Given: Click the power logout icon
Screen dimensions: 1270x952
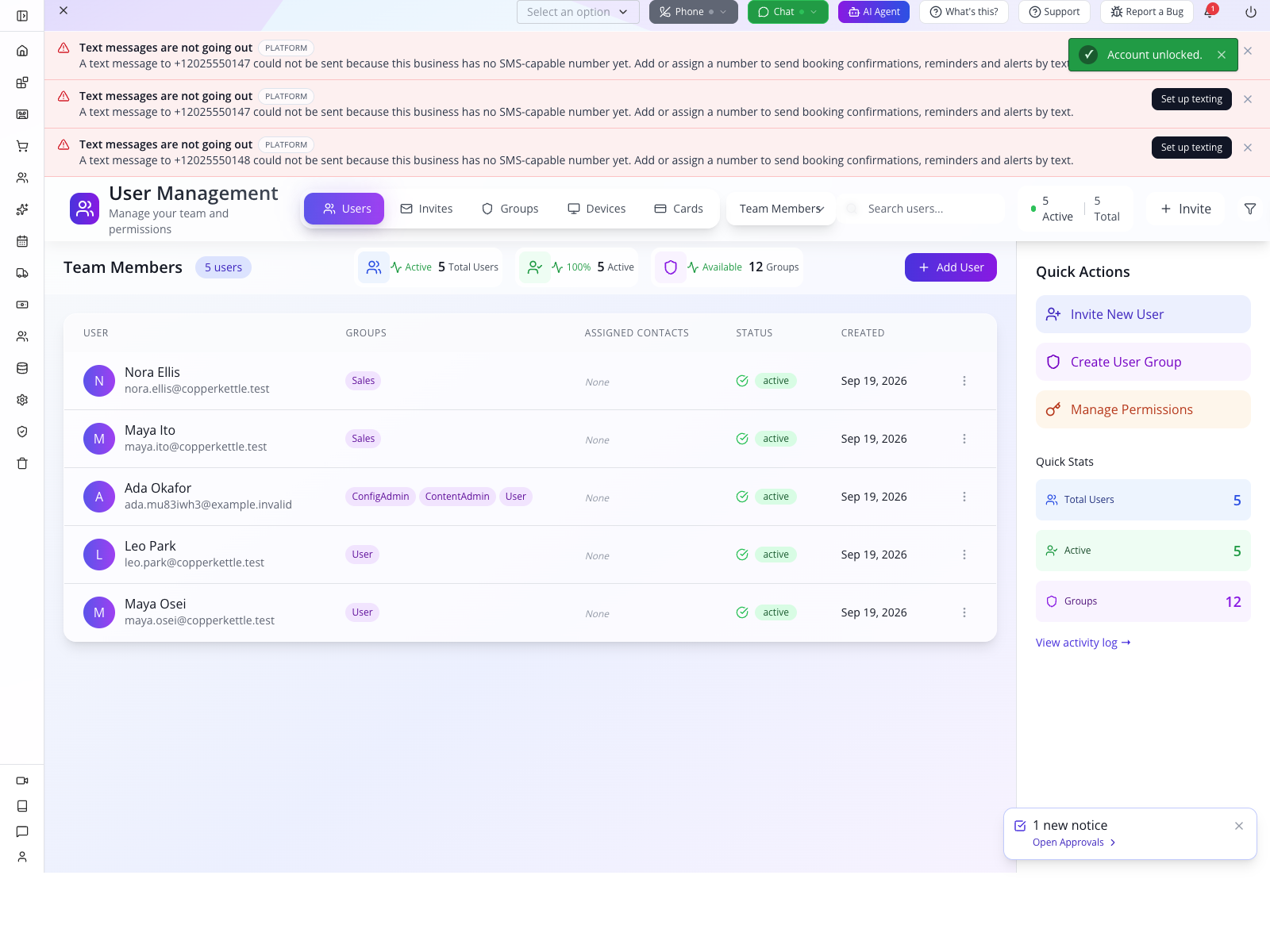Looking at the screenshot, I should 1251,12.
